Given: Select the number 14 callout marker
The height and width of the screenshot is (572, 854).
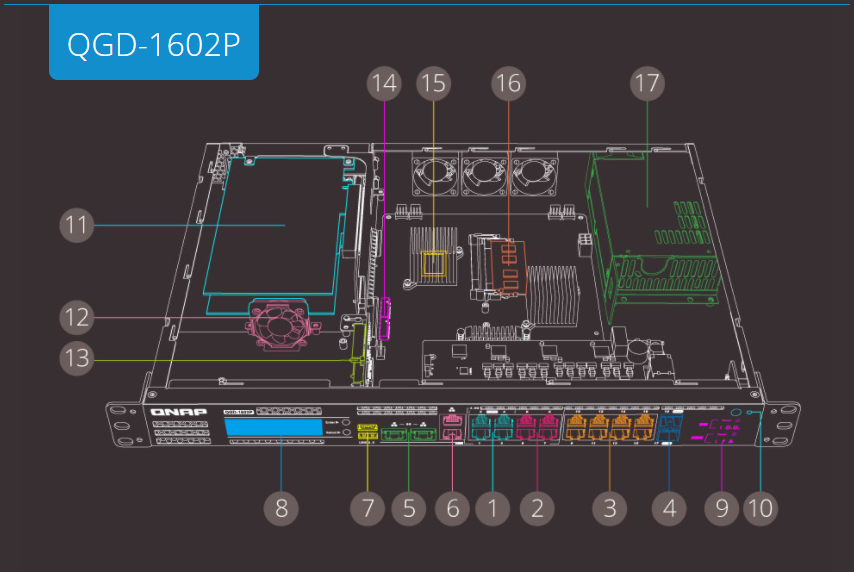Looking at the screenshot, I should 383,83.
